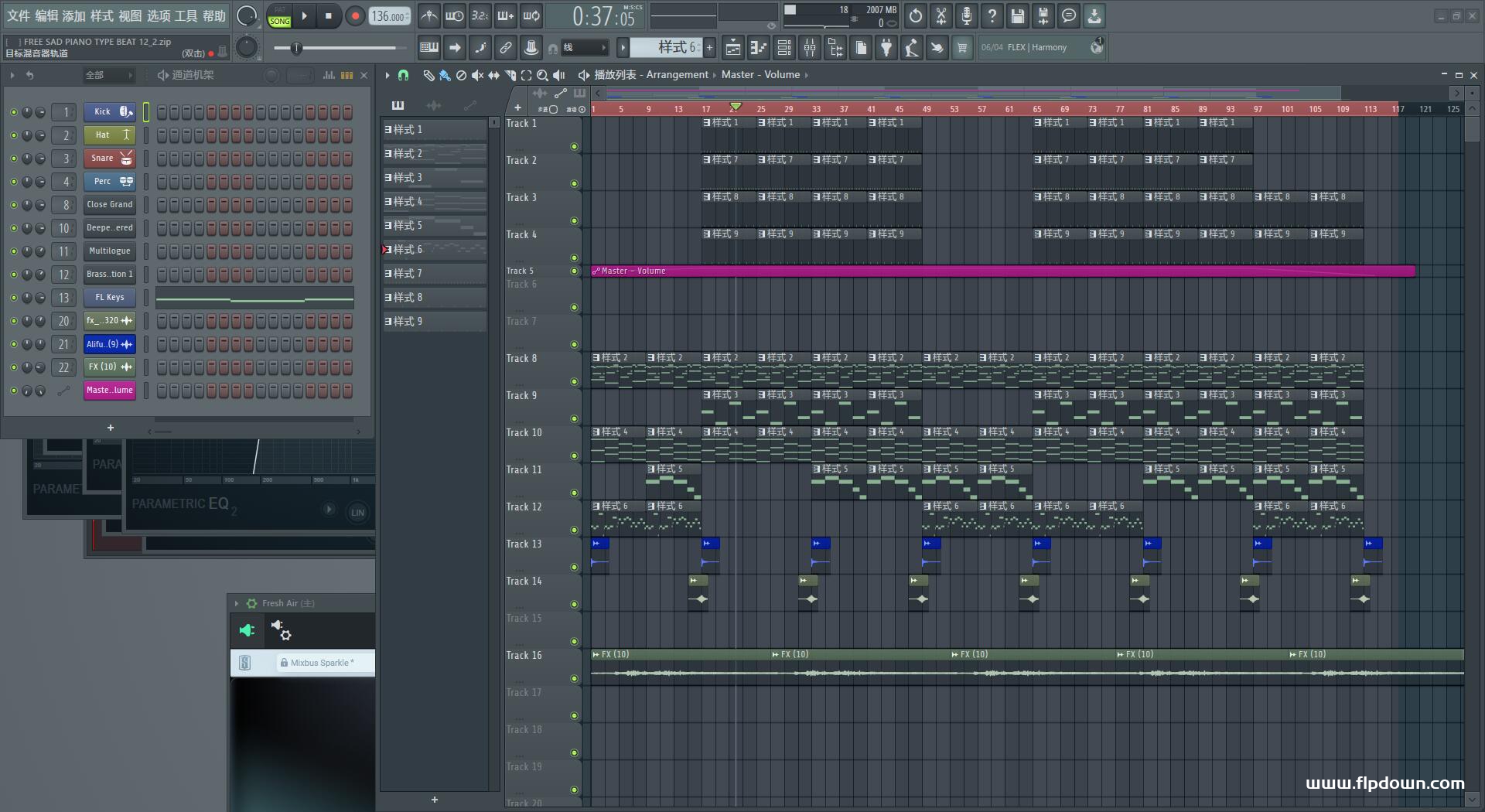Viewport: 1485px width, 812px height.
Task: Select the Zoom tool in playlist toolbar
Action: [x=542, y=75]
